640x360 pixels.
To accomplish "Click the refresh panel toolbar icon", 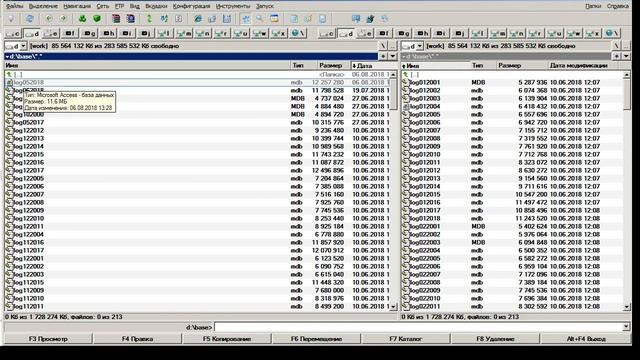I will pyautogui.click(x=29, y=19).
